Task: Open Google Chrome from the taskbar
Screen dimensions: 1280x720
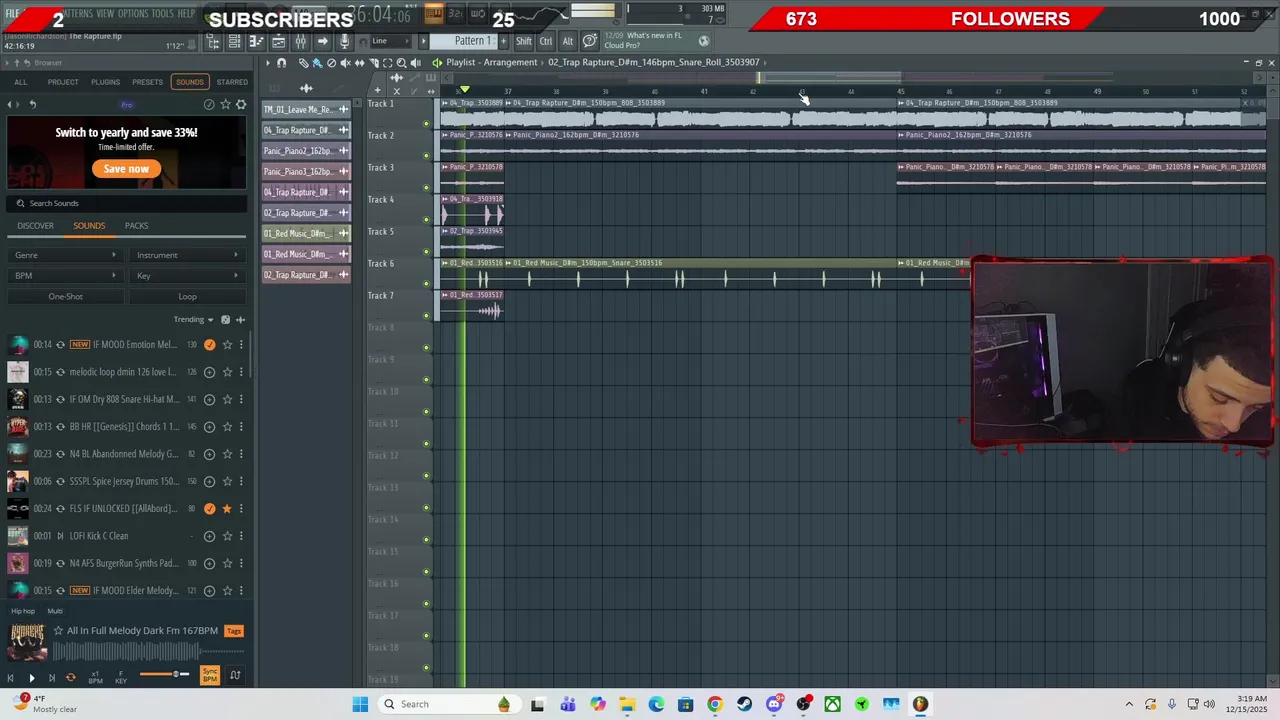Action: pos(714,704)
